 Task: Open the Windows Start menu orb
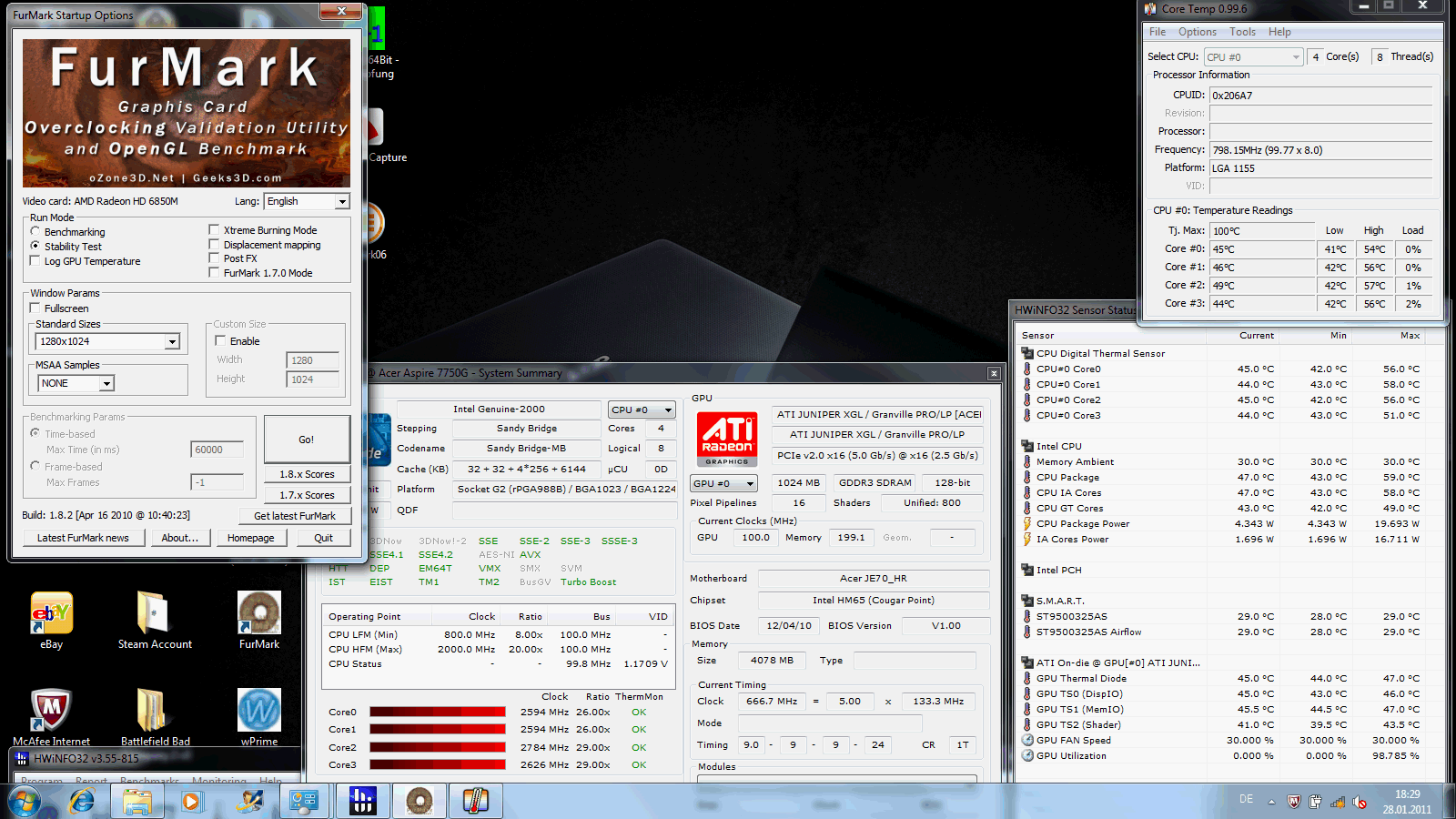[24, 802]
